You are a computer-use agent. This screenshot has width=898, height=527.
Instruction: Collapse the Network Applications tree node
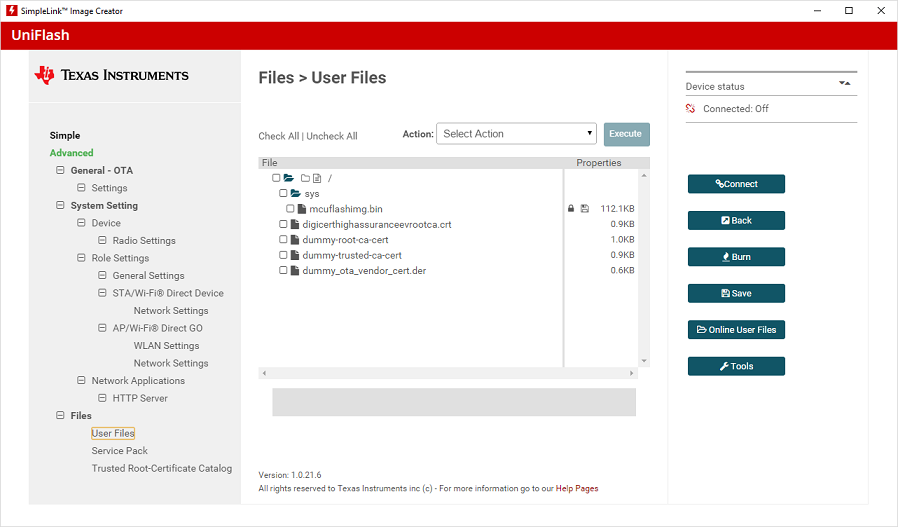point(81,380)
